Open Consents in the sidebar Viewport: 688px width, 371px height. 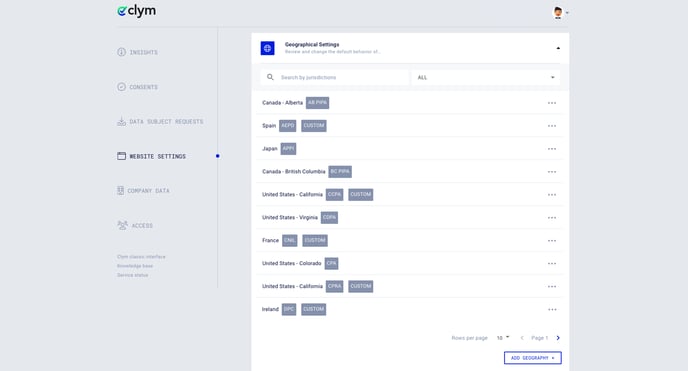click(137, 87)
